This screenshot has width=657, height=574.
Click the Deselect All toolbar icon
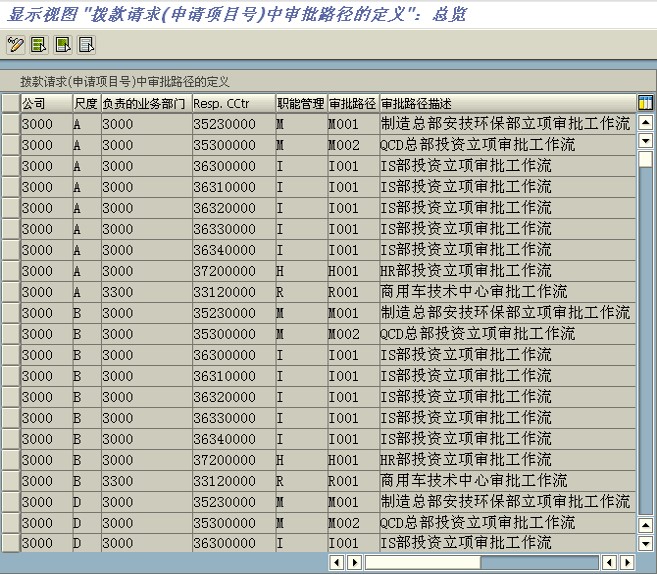[x=86, y=44]
